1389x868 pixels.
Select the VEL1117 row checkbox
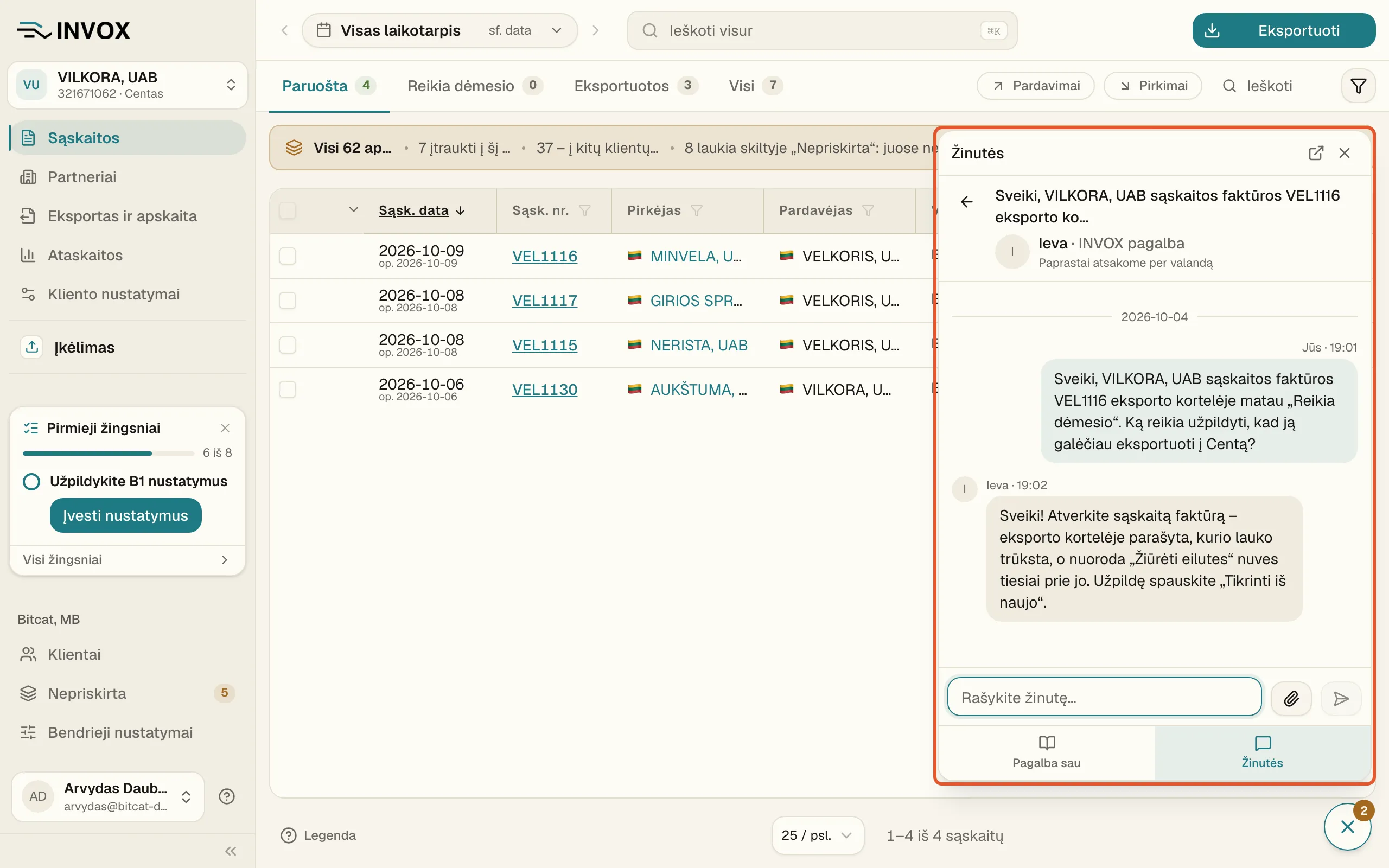[x=288, y=300]
